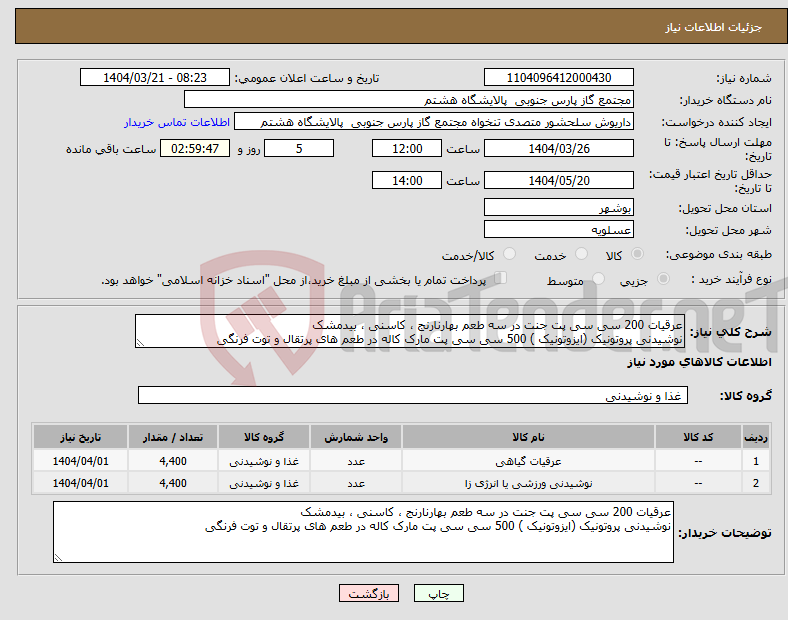Click the buyer organization name field
Image resolution: width=788 pixels, height=620 pixels.
(409, 99)
